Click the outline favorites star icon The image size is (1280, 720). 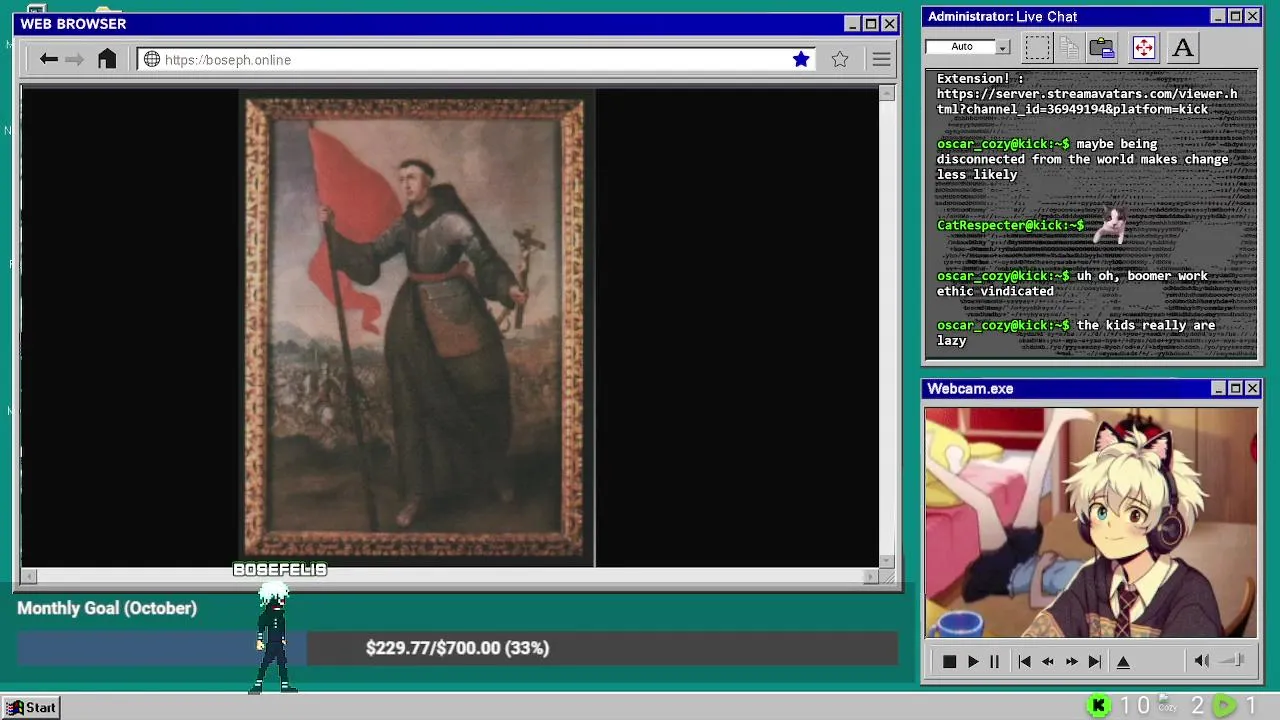(x=840, y=60)
